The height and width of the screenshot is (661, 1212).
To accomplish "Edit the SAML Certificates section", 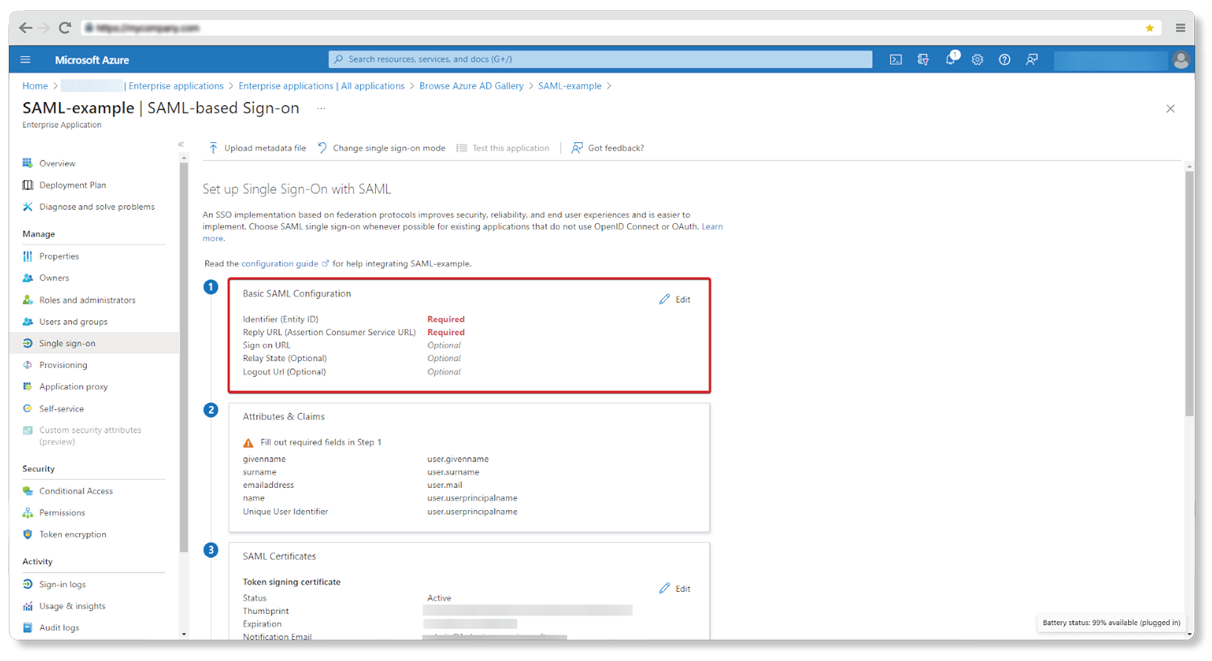I will pos(675,589).
